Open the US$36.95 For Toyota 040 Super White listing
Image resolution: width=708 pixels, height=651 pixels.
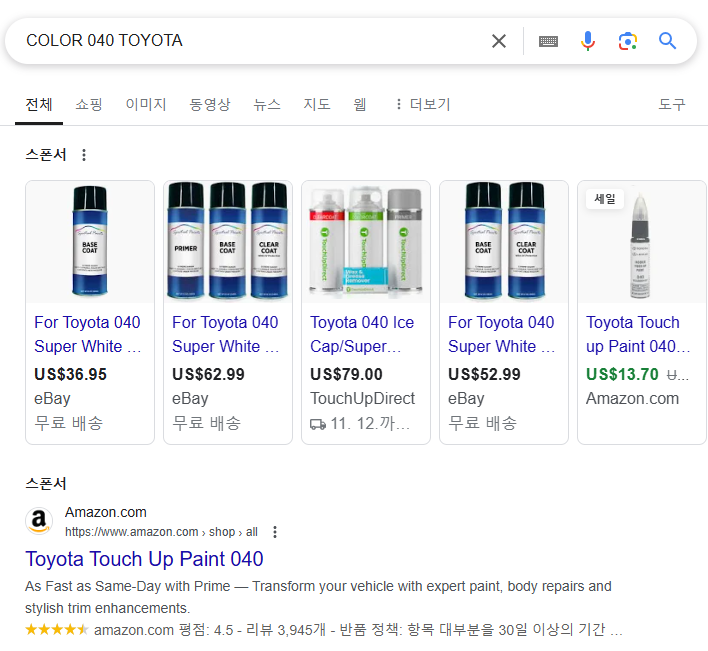pyautogui.click(x=88, y=335)
